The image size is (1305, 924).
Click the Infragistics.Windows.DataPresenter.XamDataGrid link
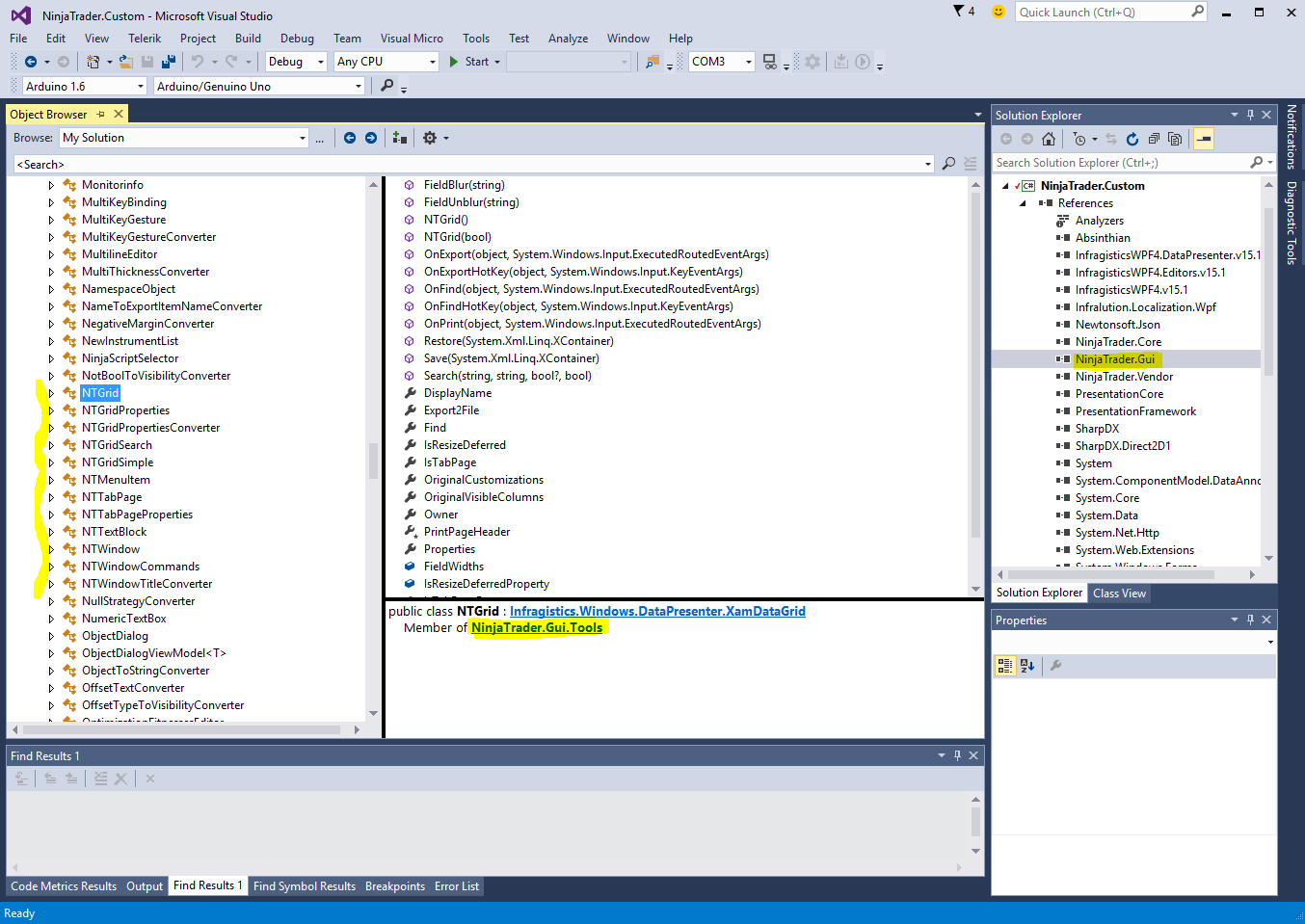(x=657, y=611)
